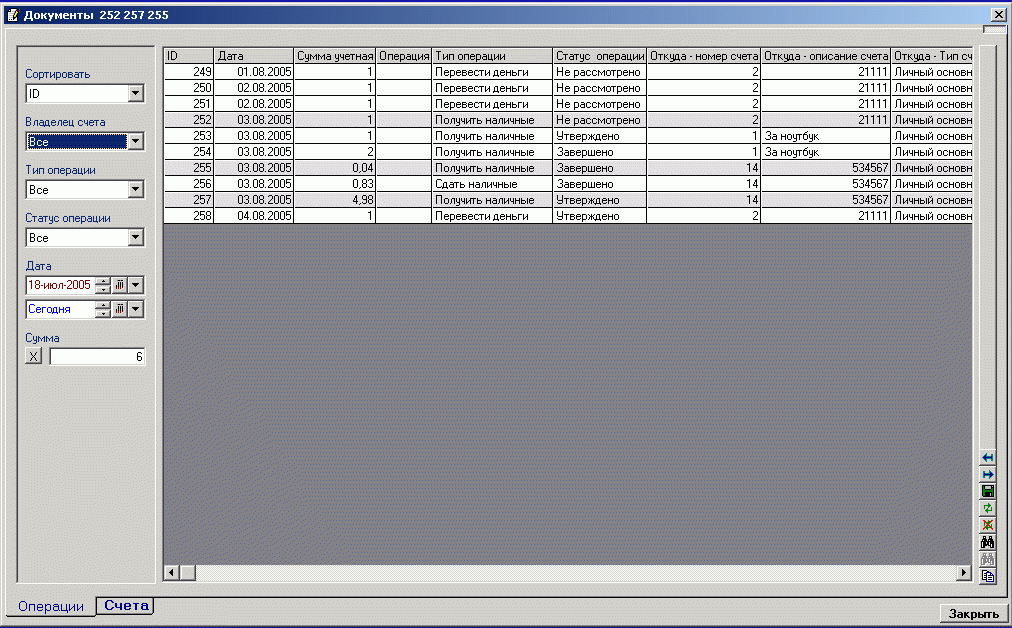Click the Откуда - номер счета header
1012x628 pixels.
703,56
